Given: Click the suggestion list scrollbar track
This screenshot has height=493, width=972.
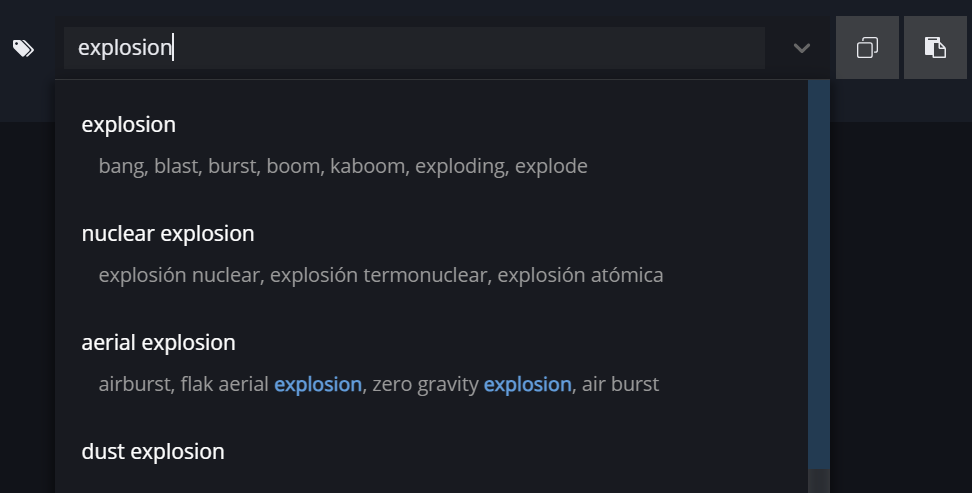Looking at the screenshot, I should click(818, 270).
